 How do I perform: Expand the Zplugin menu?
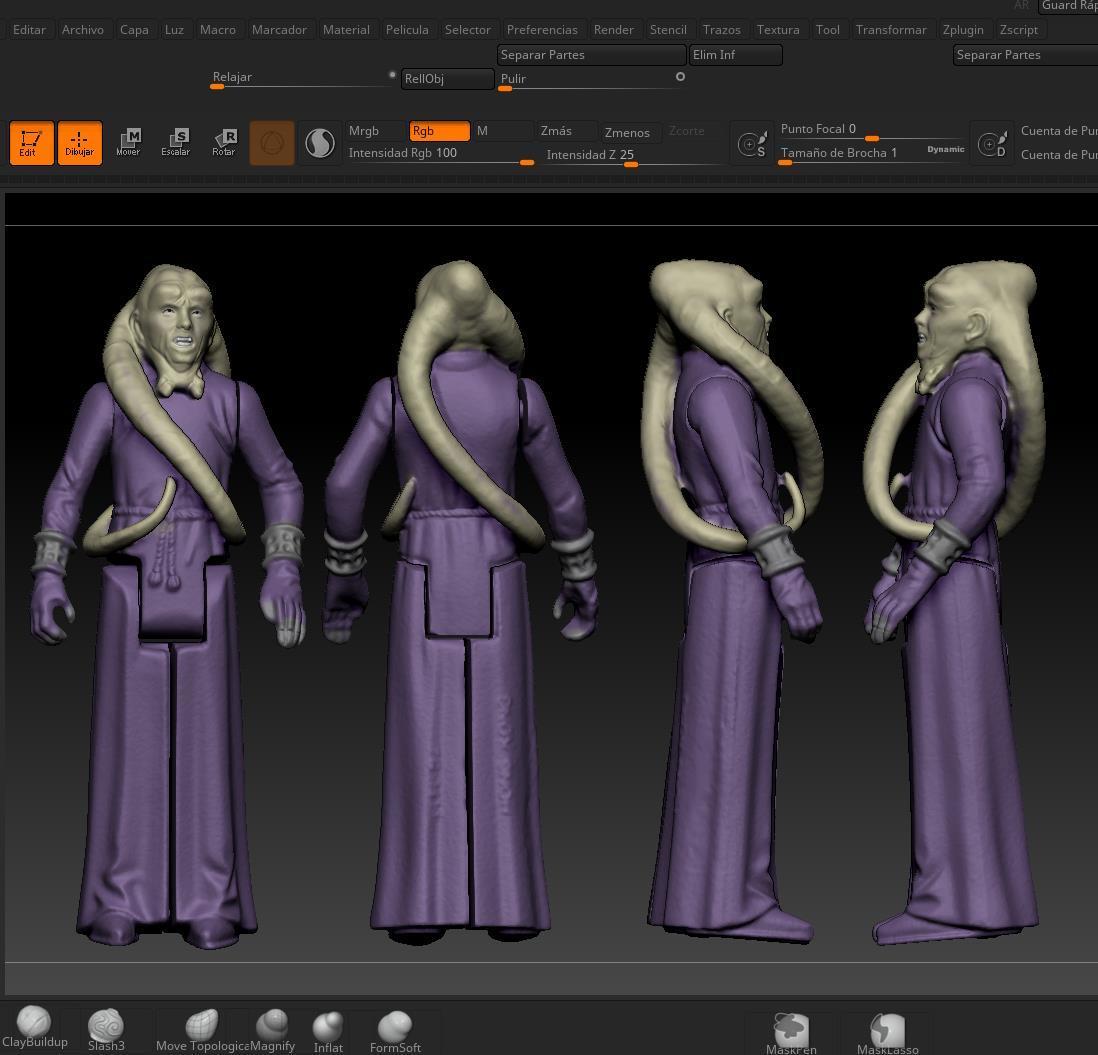pos(963,30)
